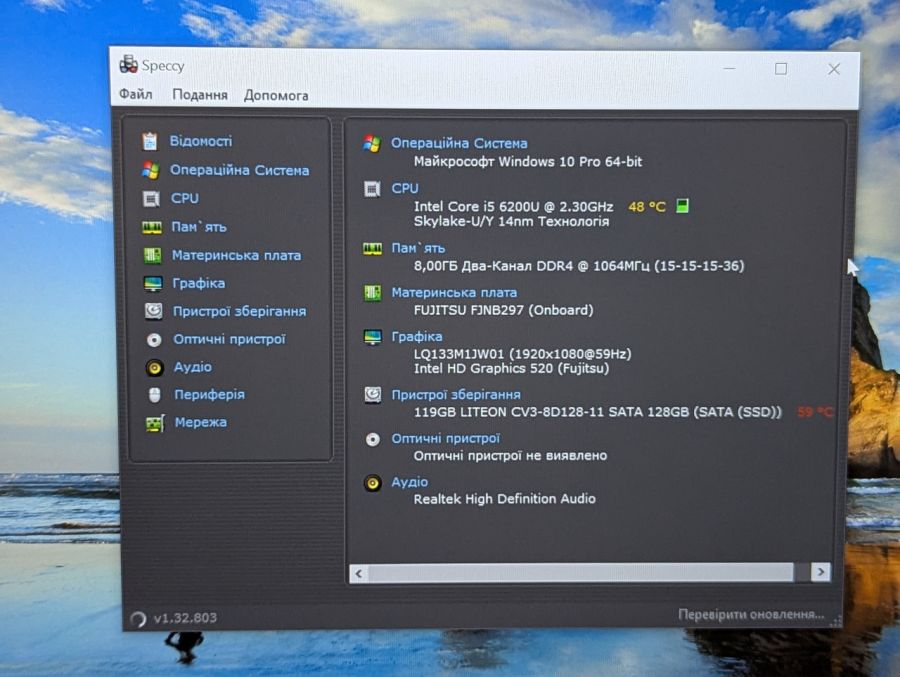Minimize the Speccy window

(729, 68)
